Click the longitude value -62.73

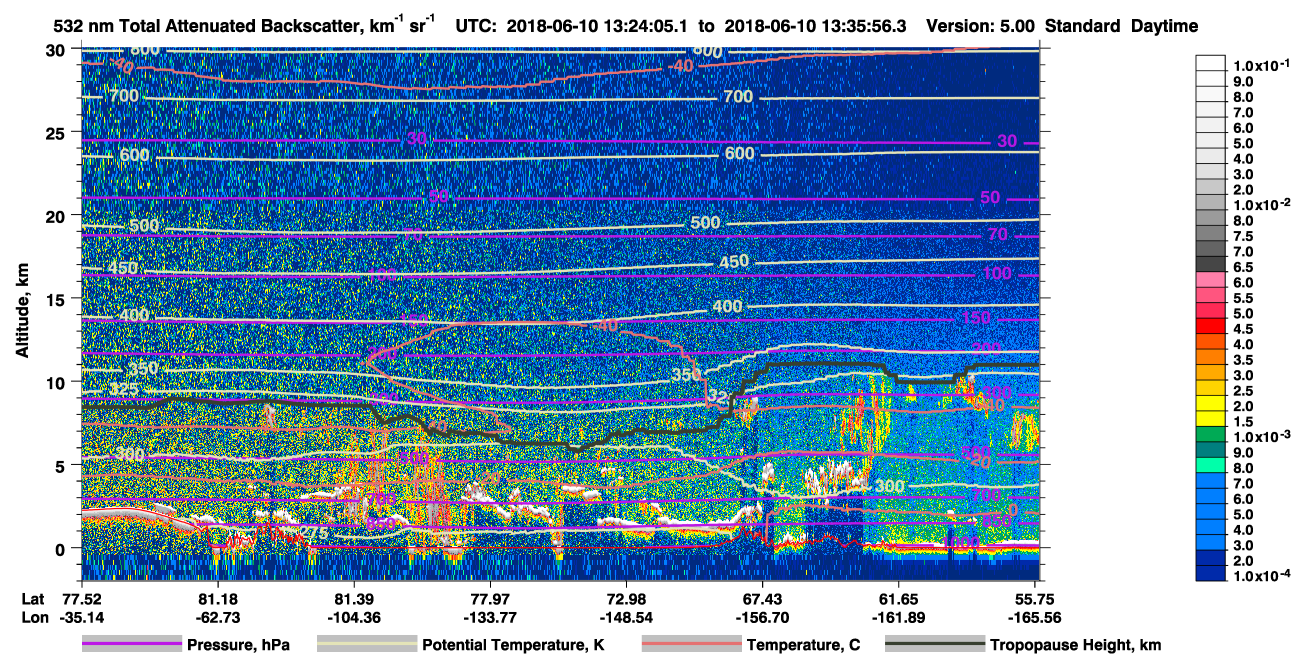pyautogui.click(x=217, y=617)
